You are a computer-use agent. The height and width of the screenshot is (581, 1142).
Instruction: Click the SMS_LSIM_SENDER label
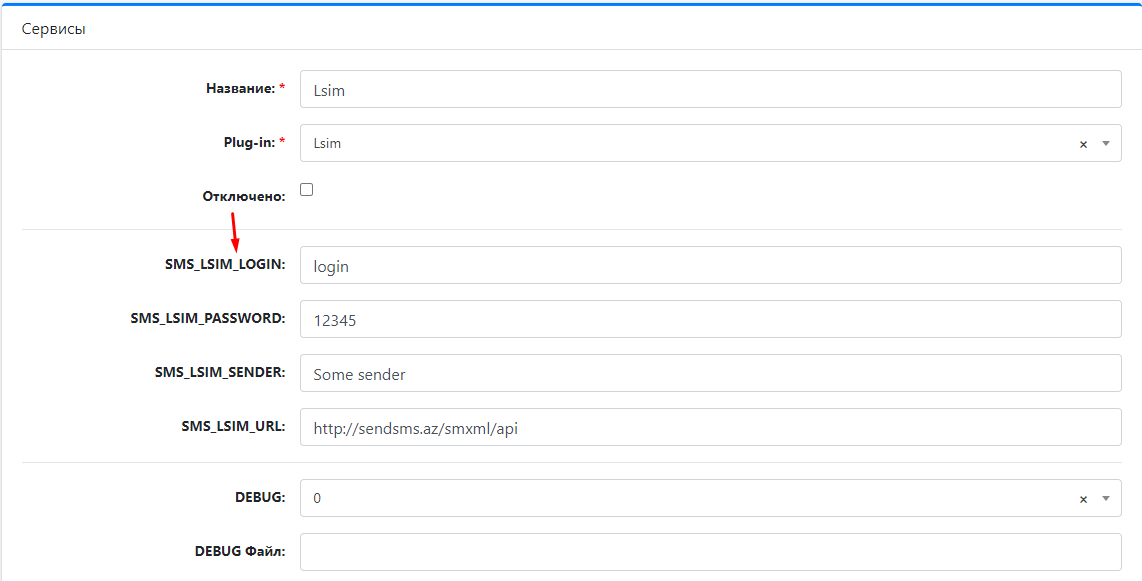tap(220, 372)
